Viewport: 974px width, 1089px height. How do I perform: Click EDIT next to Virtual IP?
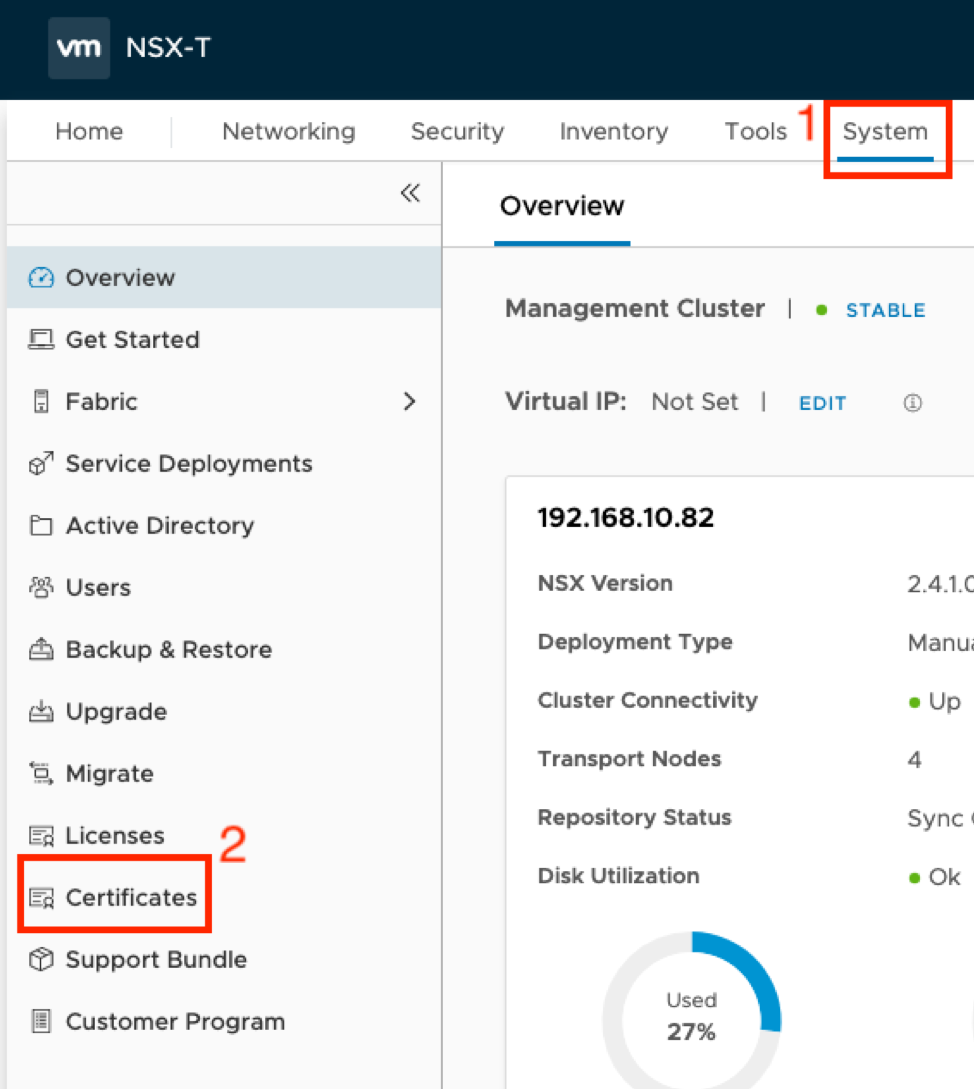click(823, 403)
